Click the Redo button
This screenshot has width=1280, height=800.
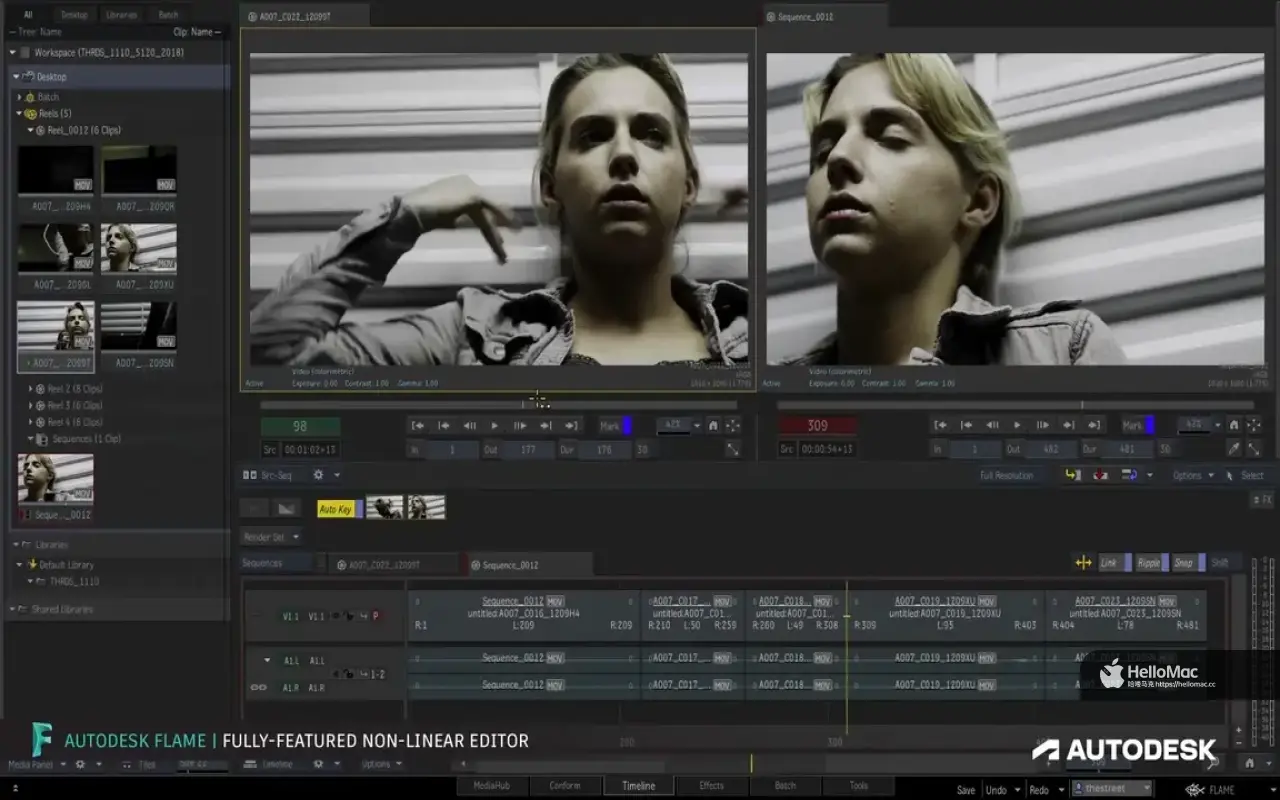[x=1039, y=789]
